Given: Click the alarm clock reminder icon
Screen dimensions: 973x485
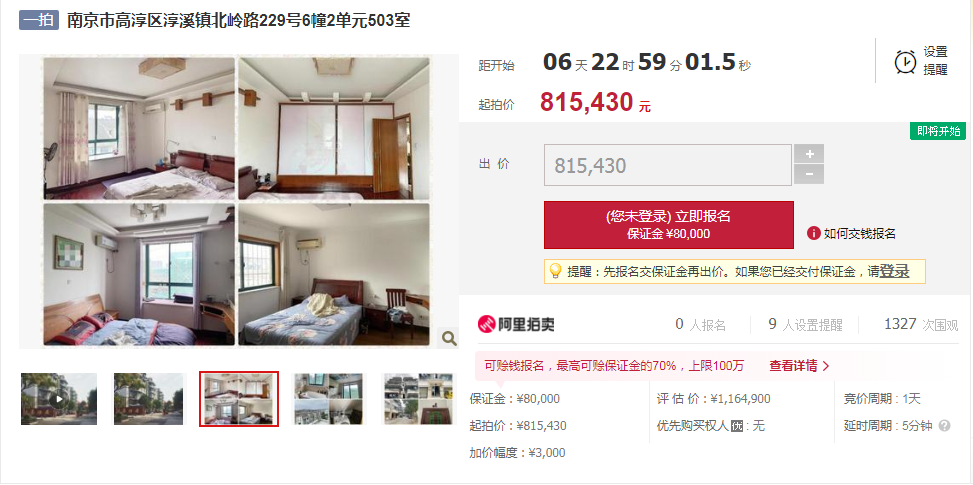Looking at the screenshot, I should pos(905,62).
